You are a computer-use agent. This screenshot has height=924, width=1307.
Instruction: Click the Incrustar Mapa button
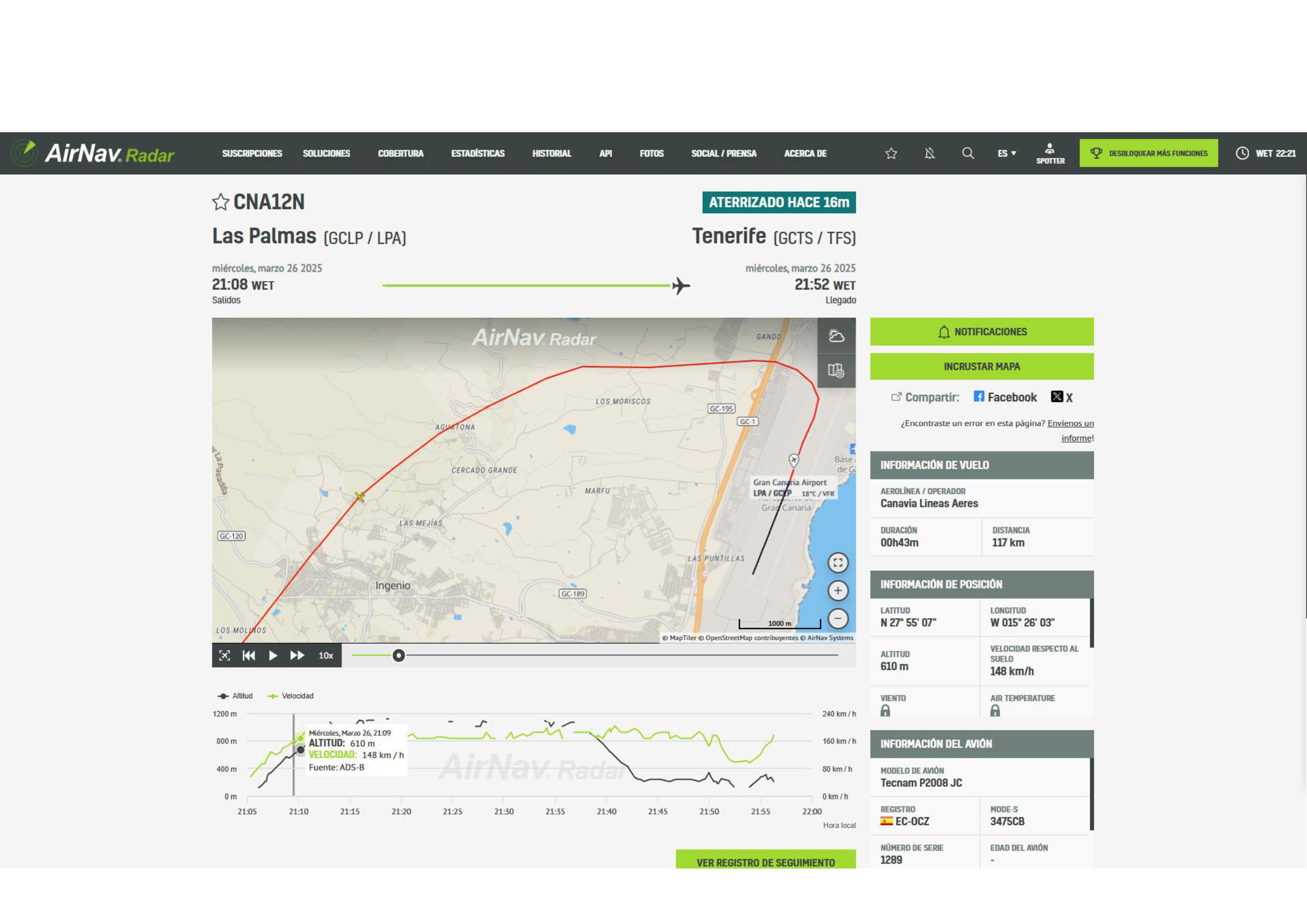981,366
